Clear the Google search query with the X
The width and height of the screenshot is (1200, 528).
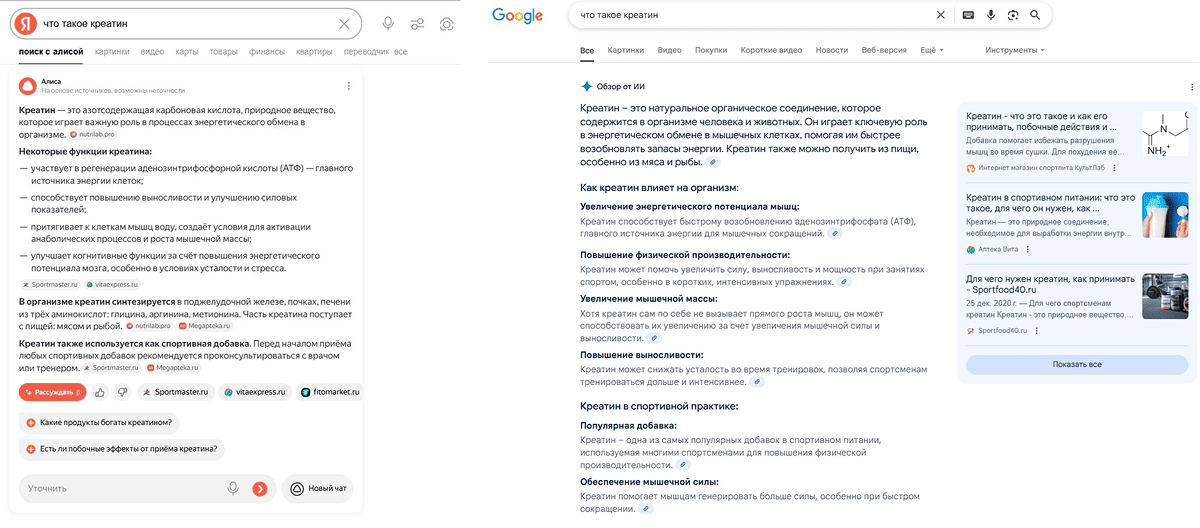point(940,15)
